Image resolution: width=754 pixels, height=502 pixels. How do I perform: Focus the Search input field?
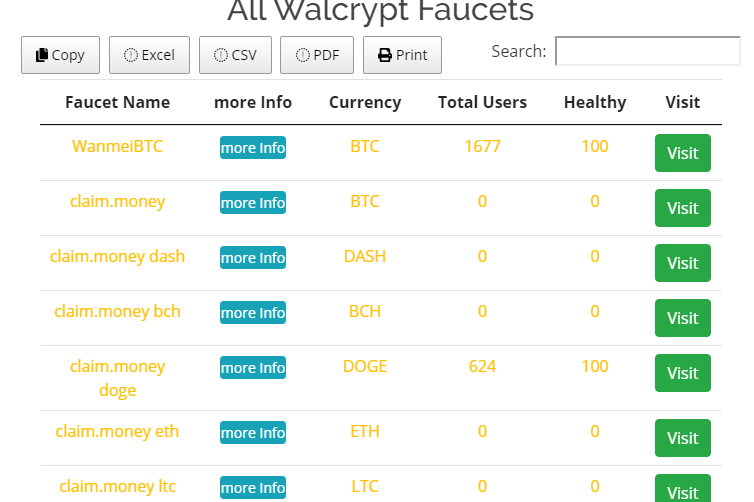[647, 51]
